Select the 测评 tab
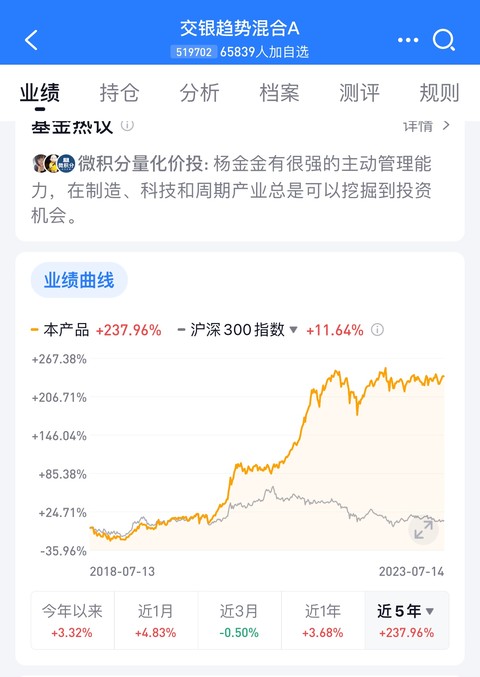The height and width of the screenshot is (677, 480). tap(359, 92)
